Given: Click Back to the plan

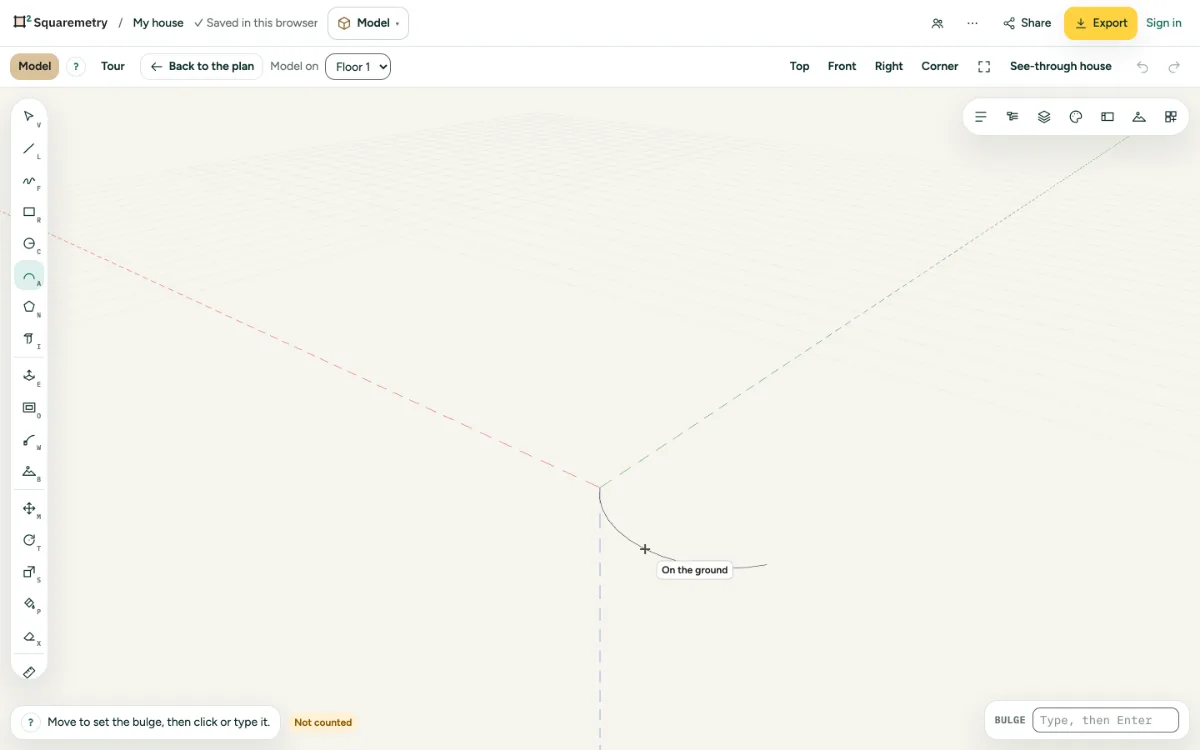Looking at the screenshot, I should pos(202,67).
